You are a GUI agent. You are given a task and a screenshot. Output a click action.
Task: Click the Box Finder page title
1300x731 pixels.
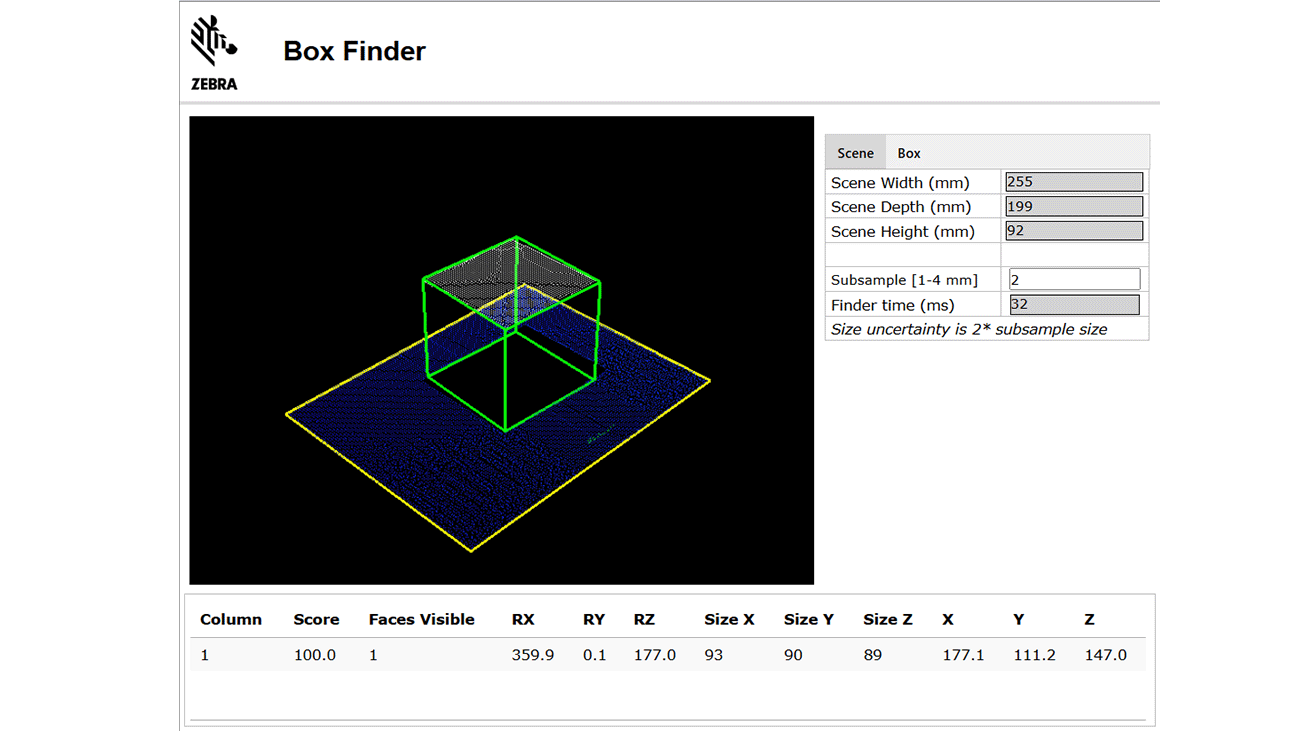pyautogui.click(x=354, y=51)
